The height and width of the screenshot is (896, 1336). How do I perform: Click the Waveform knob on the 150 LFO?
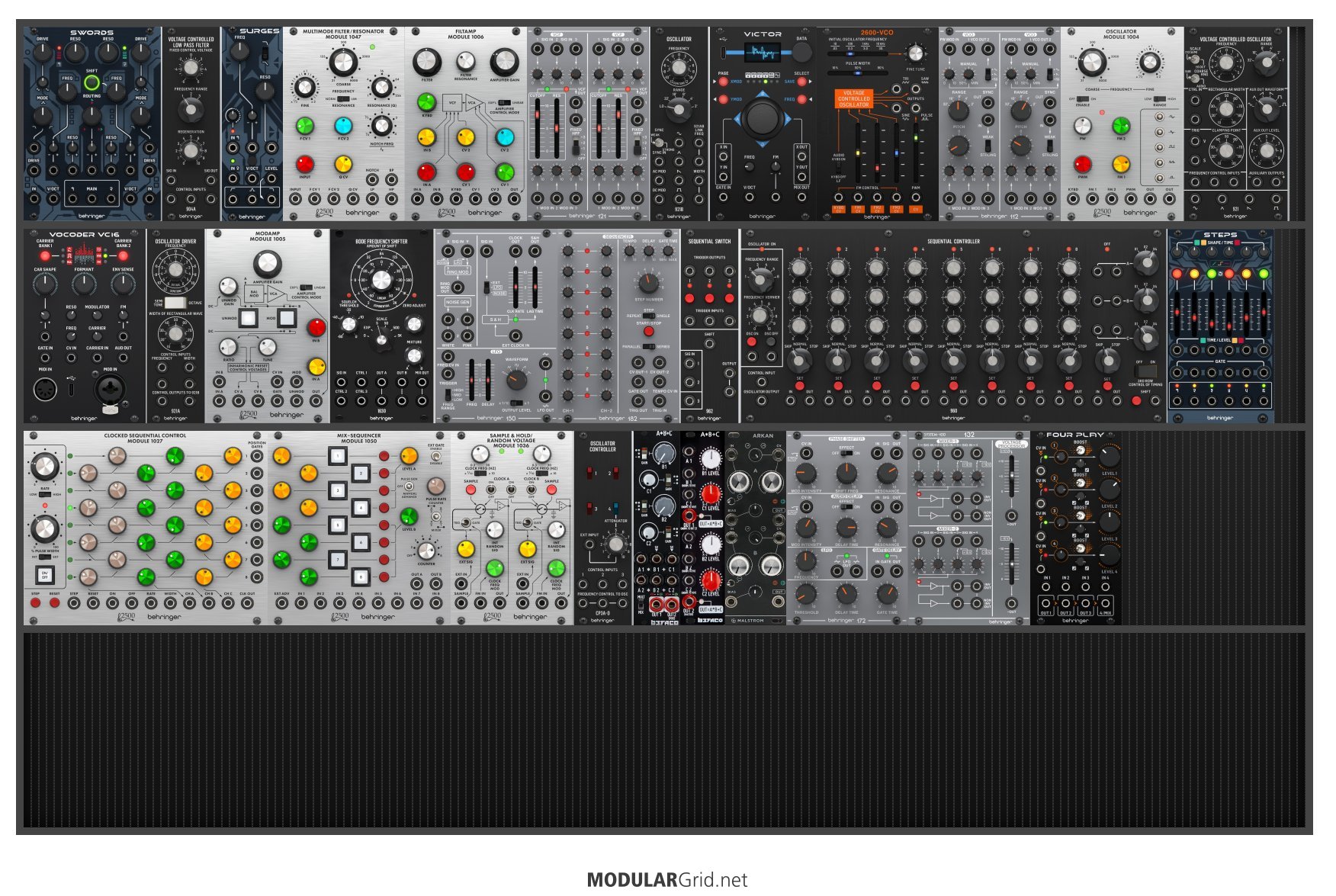coord(516,380)
